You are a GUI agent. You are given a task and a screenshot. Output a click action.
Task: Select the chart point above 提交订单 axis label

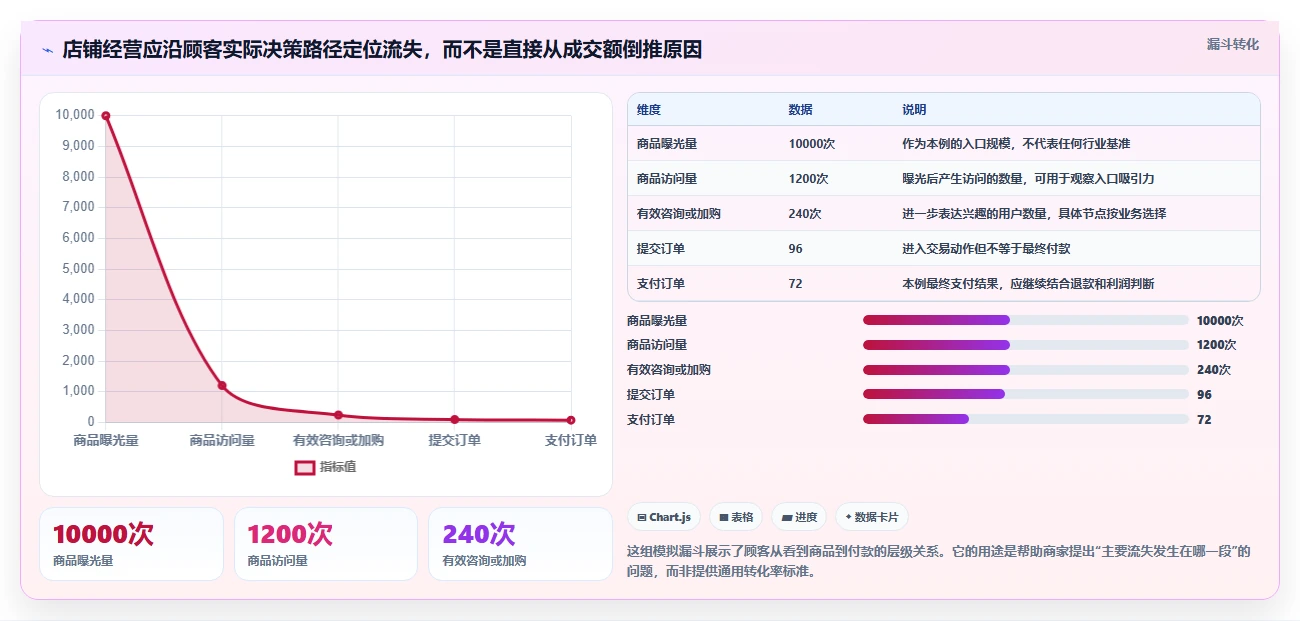coord(455,419)
